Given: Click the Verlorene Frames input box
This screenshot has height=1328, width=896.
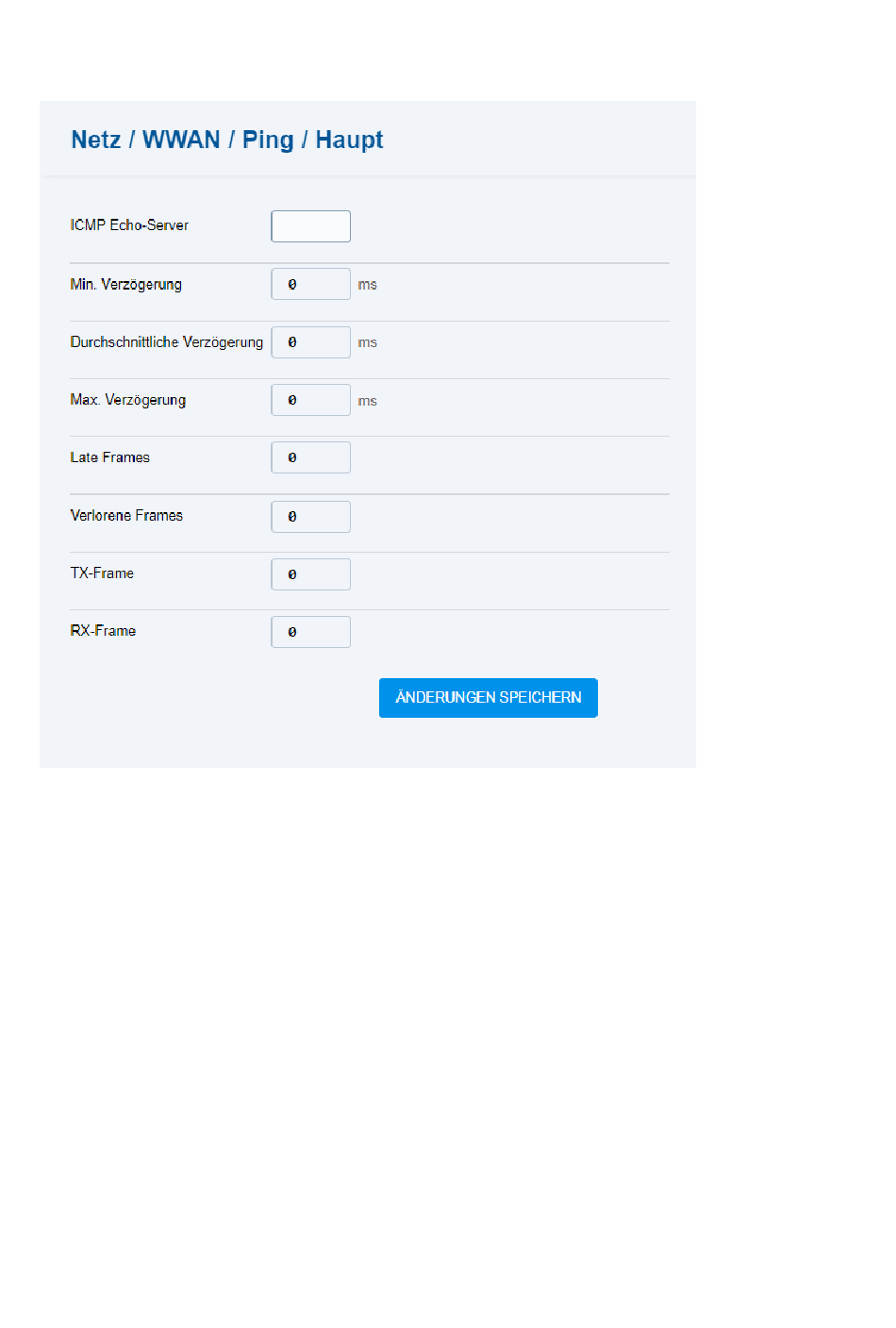Looking at the screenshot, I should point(310,517).
